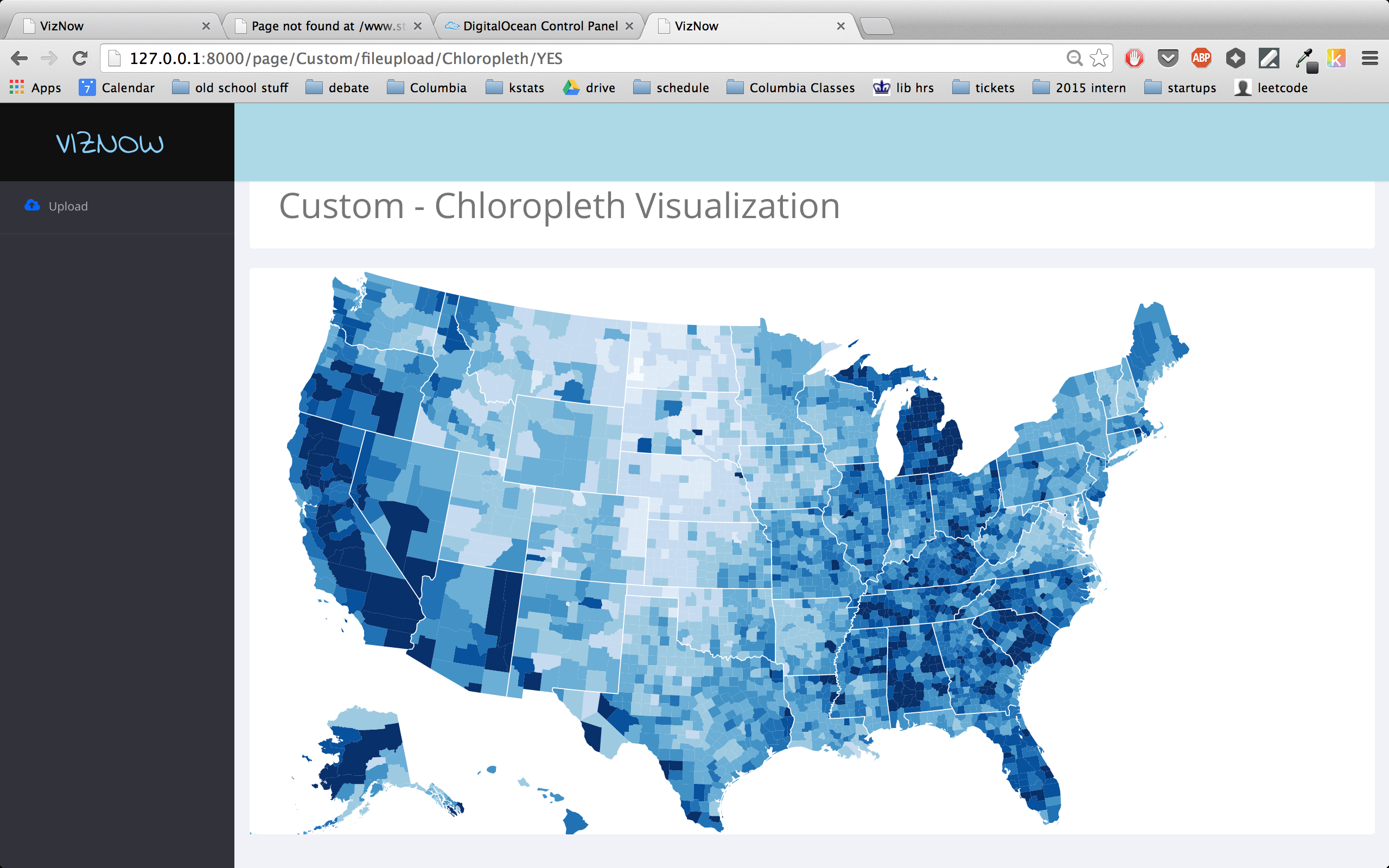1389x868 pixels.
Task: Expand the startups bookmark folder
Action: 1180,88
